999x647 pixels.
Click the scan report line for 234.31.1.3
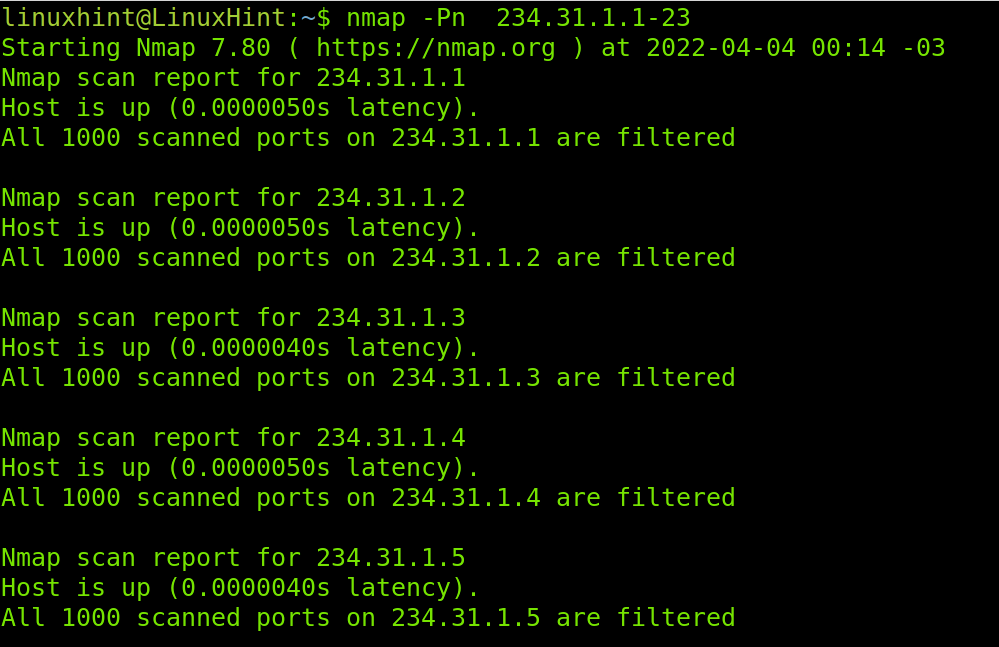click(233, 318)
